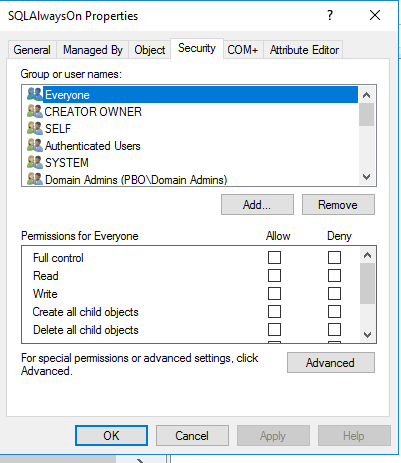Click the group list scroll down arrow
Screen dimensions: 401x463
(366, 177)
